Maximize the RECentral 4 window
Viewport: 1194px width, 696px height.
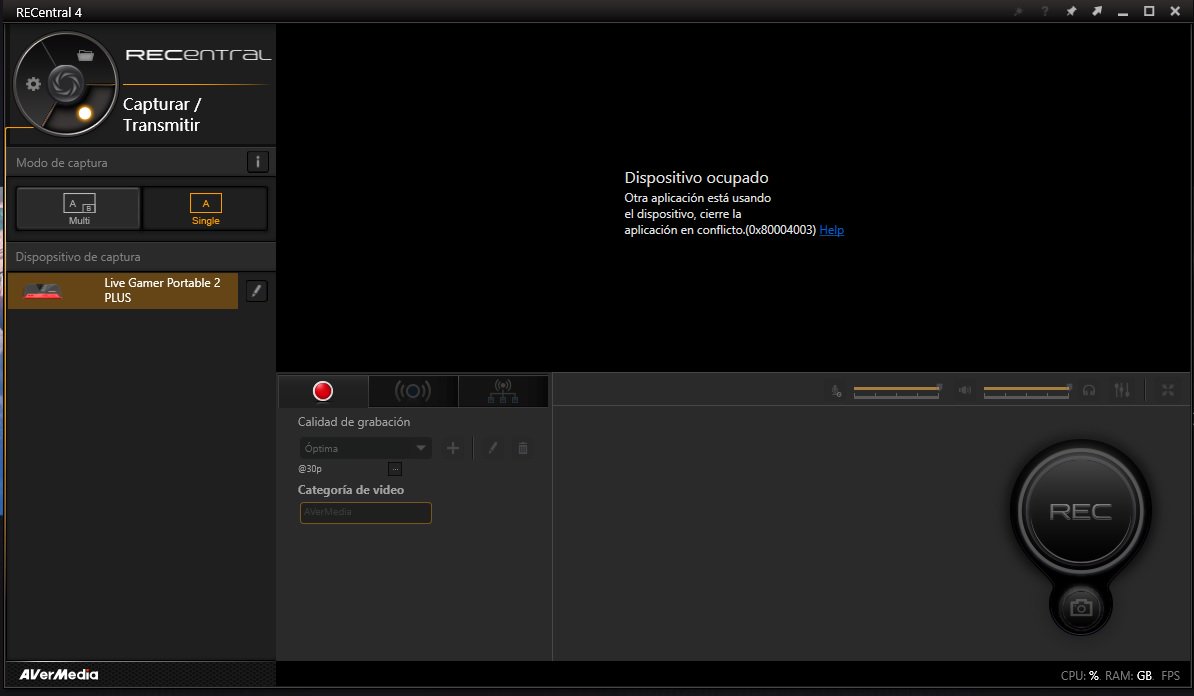point(1148,11)
